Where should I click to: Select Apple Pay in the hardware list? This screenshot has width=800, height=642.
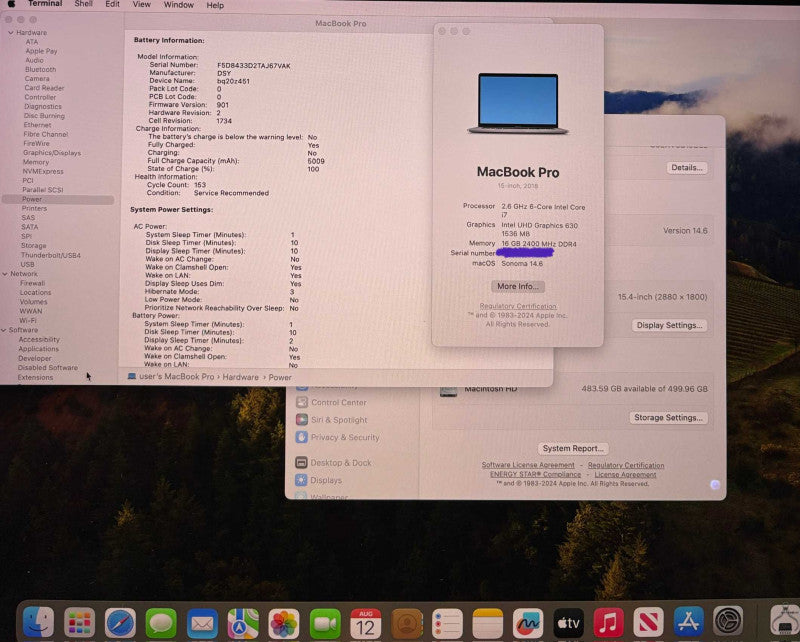[x=41, y=51]
